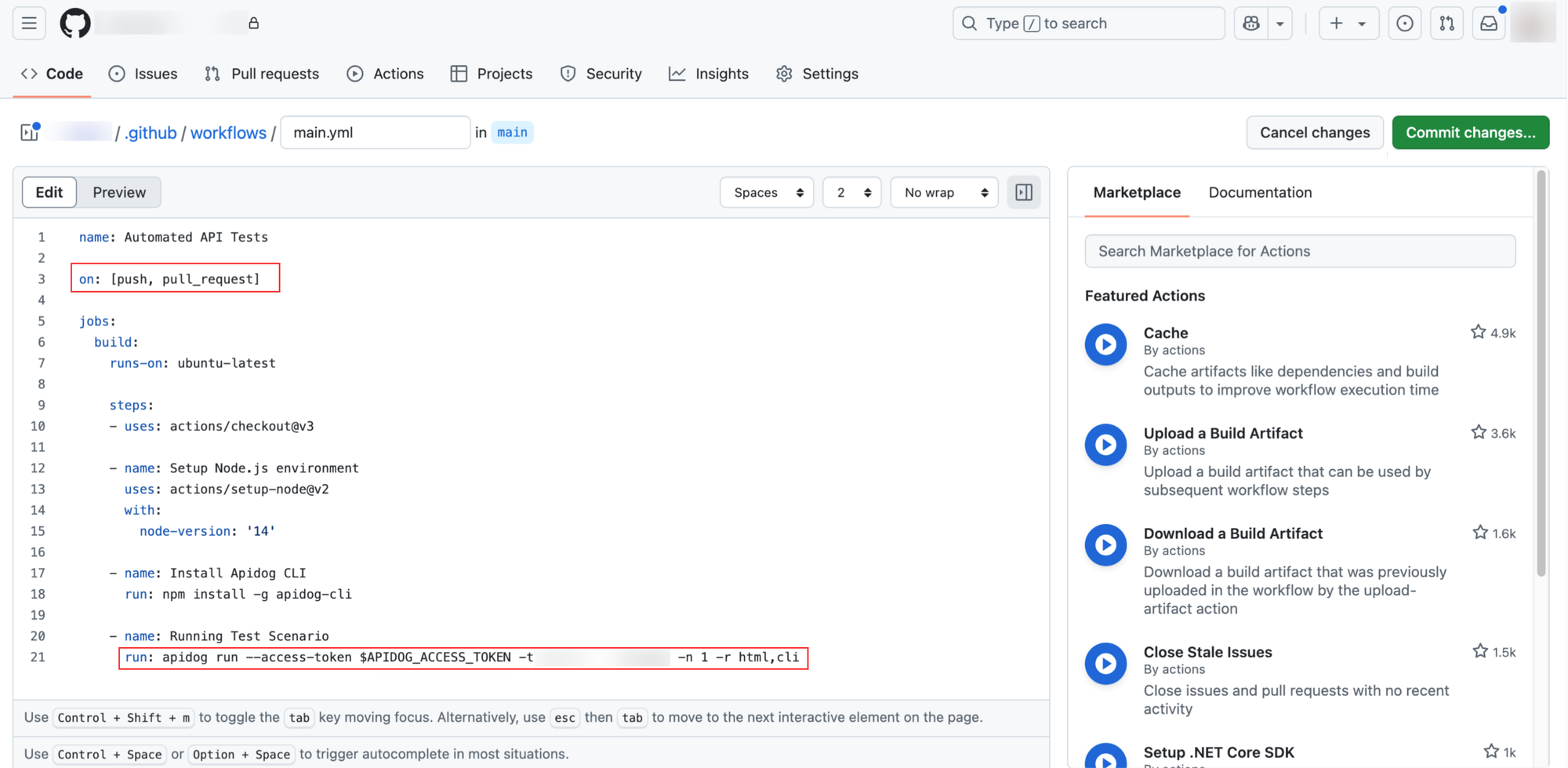1568x768 pixels.
Task: Click code line 'on: [push, pull_request]'
Action: pyautogui.click(x=169, y=279)
